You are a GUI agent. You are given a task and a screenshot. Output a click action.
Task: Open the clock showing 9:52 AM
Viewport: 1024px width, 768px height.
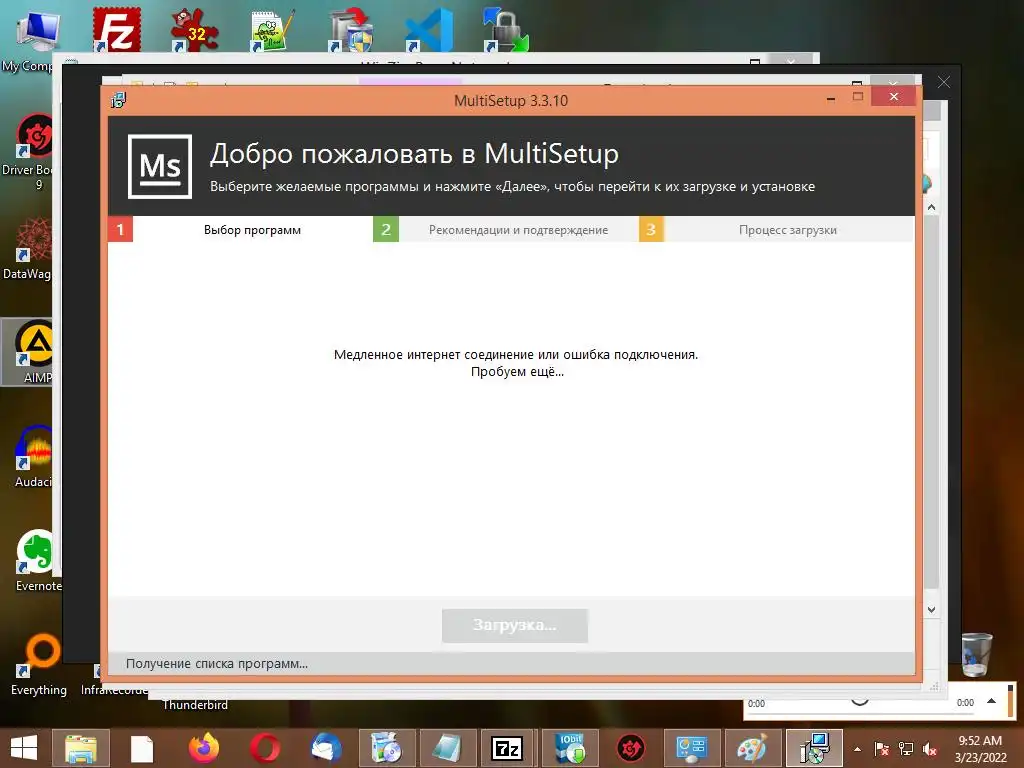[x=980, y=749]
